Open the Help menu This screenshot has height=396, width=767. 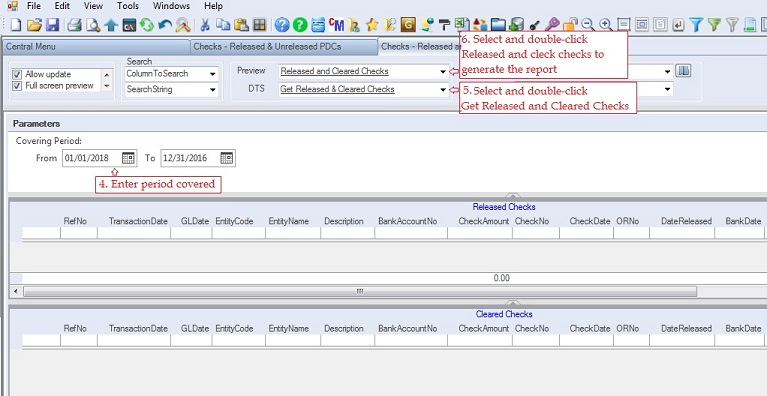tap(213, 6)
